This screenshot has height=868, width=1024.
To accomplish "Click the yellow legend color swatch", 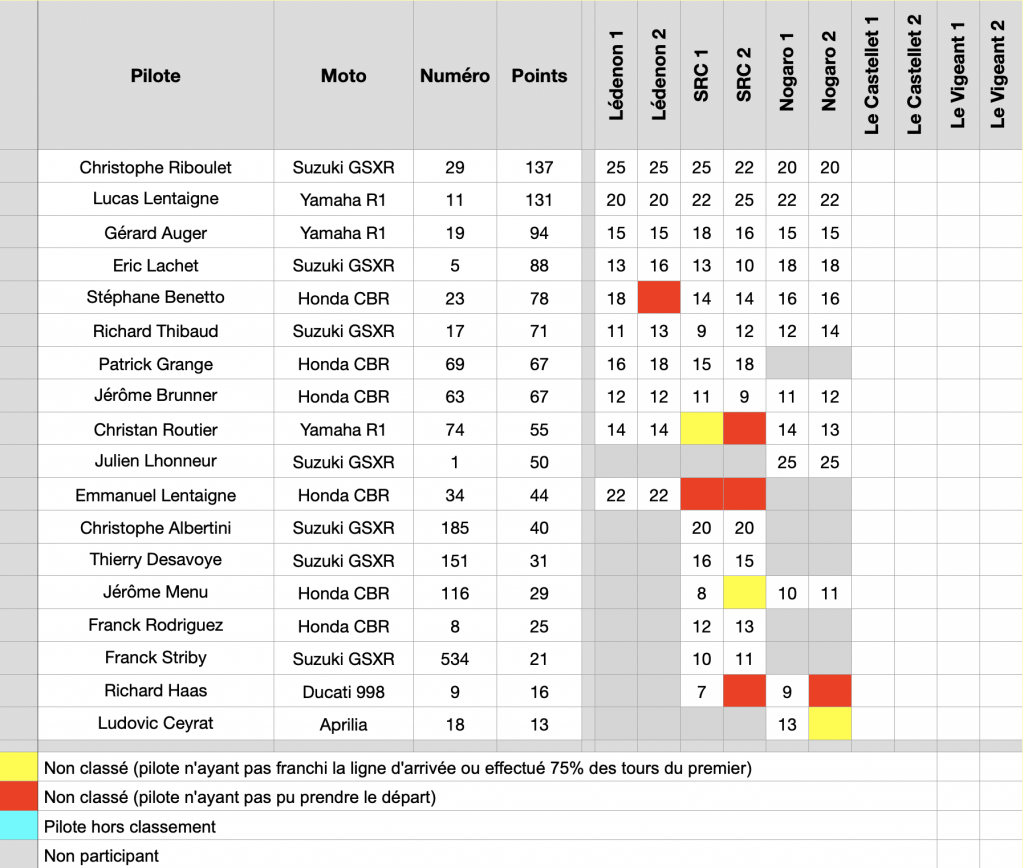I will [x=19, y=767].
